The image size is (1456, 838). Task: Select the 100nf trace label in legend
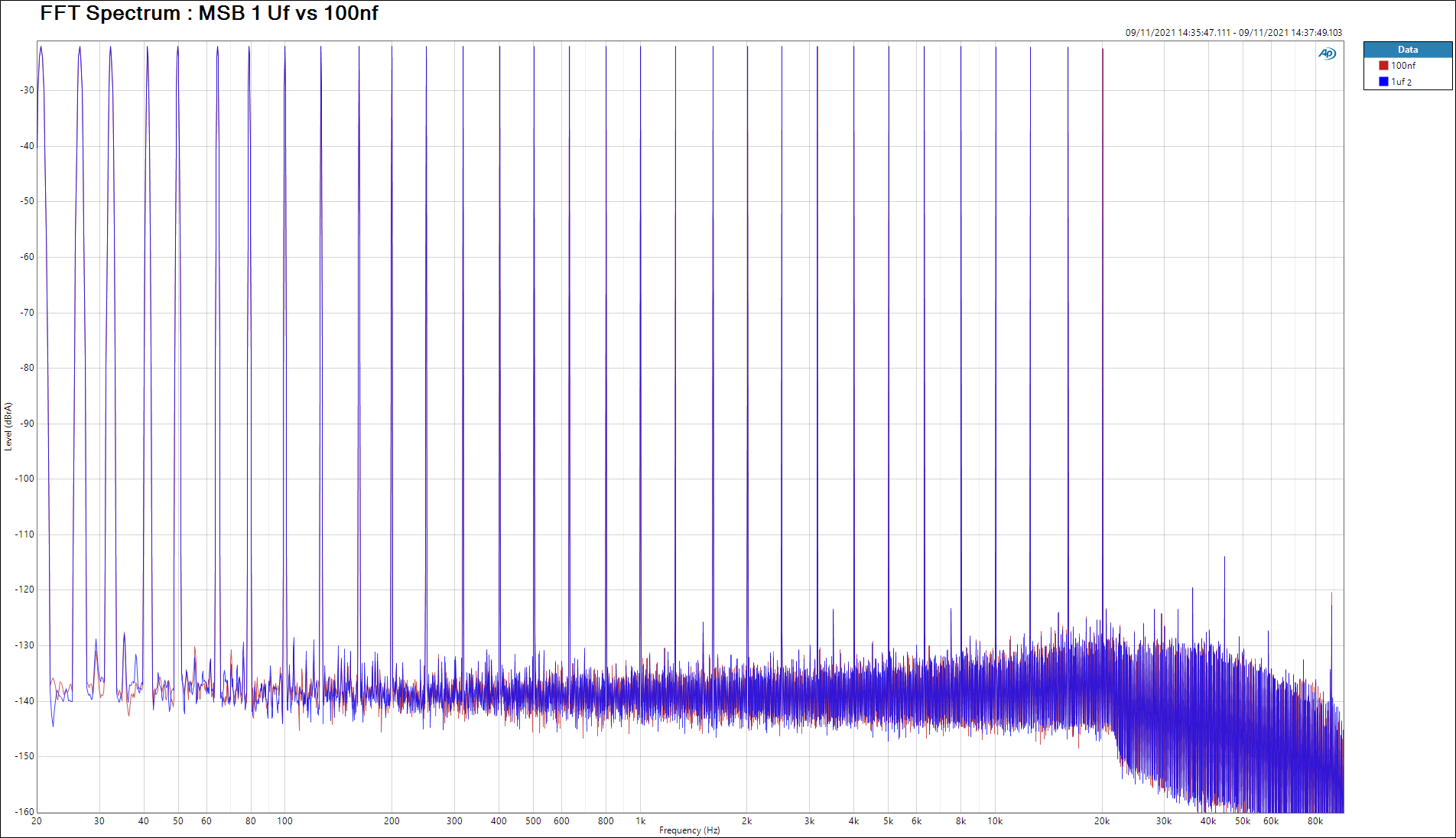pos(1402,66)
